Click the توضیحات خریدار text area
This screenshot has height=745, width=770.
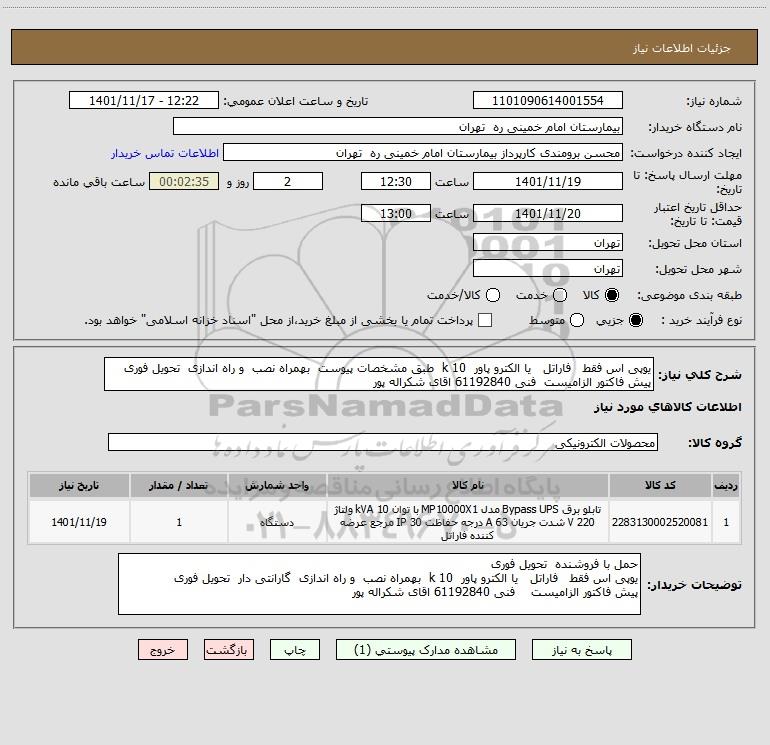379,584
